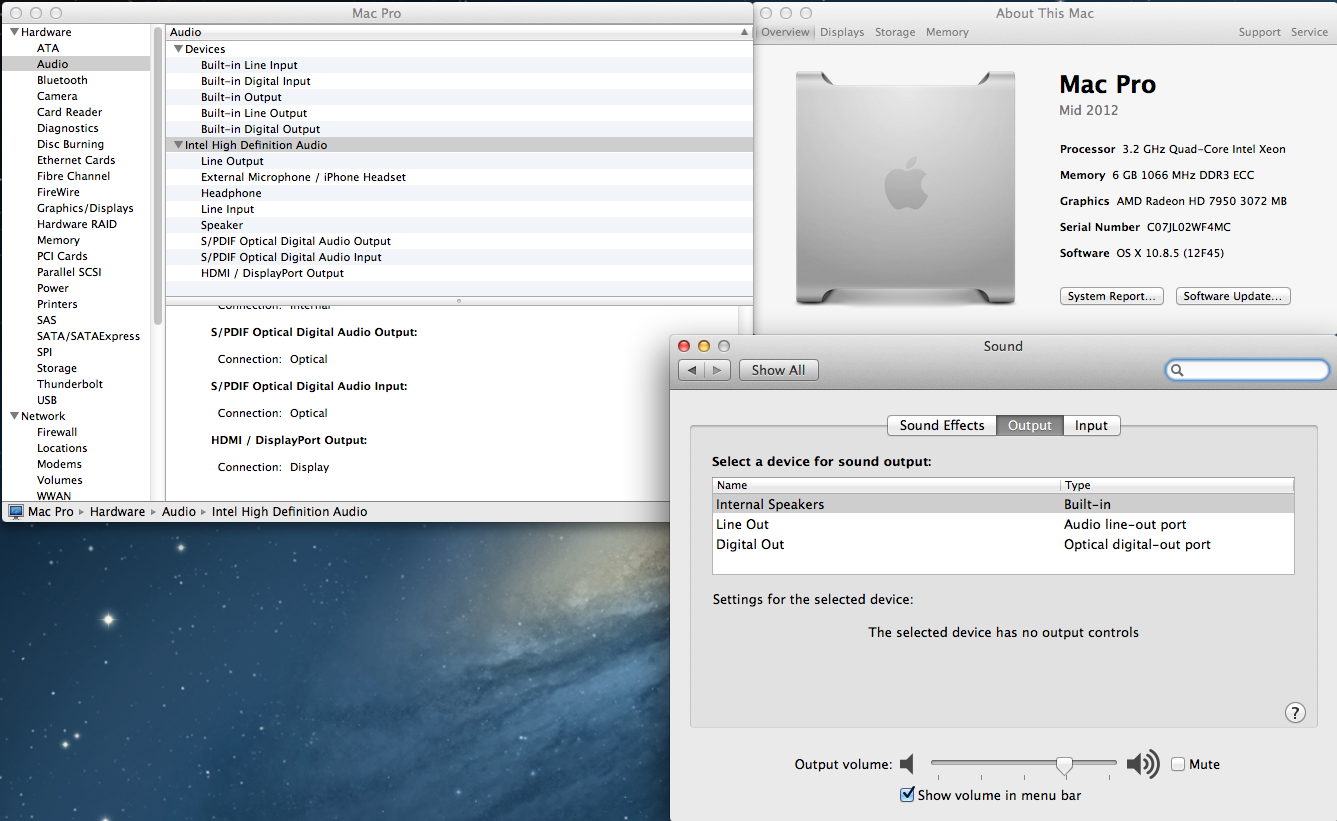Select PCI Cards in sidebar

pos(62,256)
